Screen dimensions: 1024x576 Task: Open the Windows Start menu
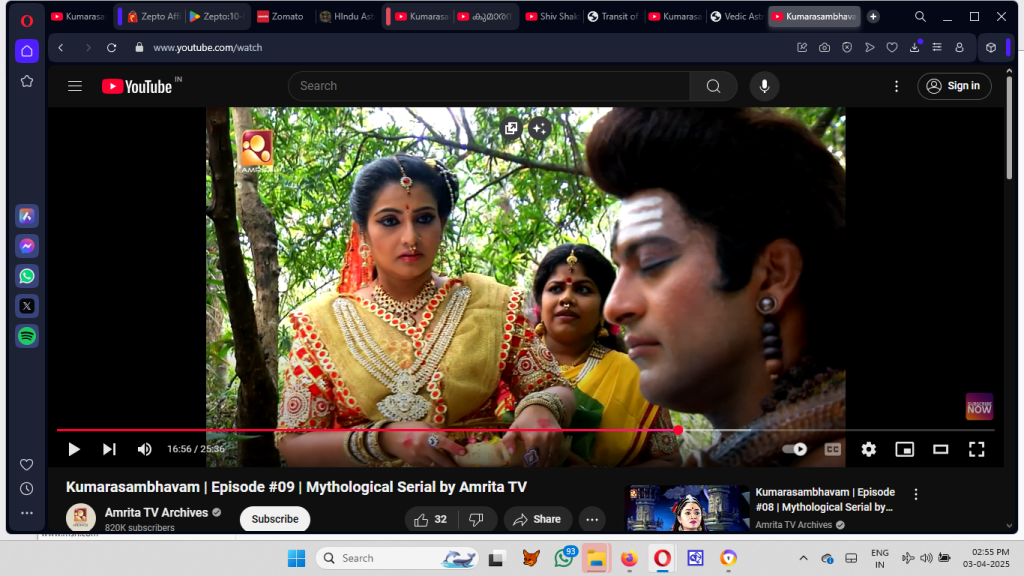coord(296,558)
